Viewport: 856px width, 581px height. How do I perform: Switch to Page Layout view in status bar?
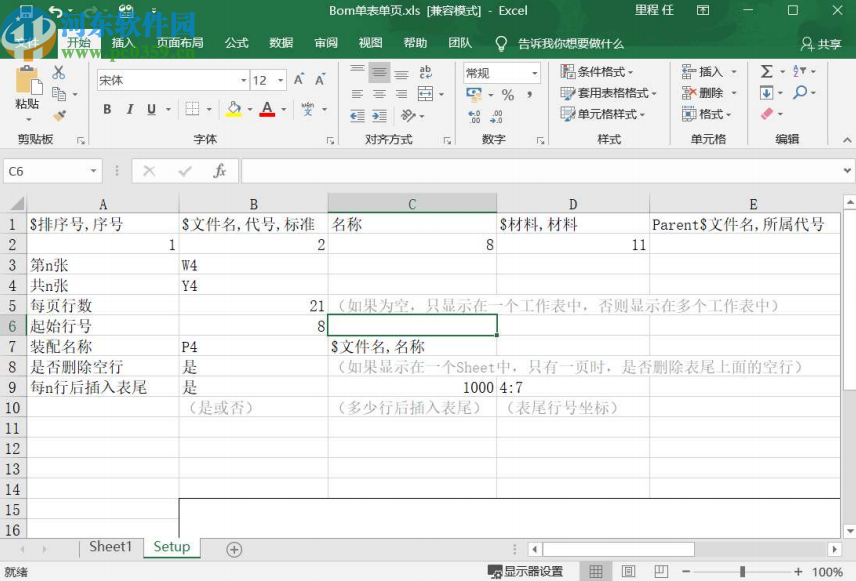(x=628, y=572)
